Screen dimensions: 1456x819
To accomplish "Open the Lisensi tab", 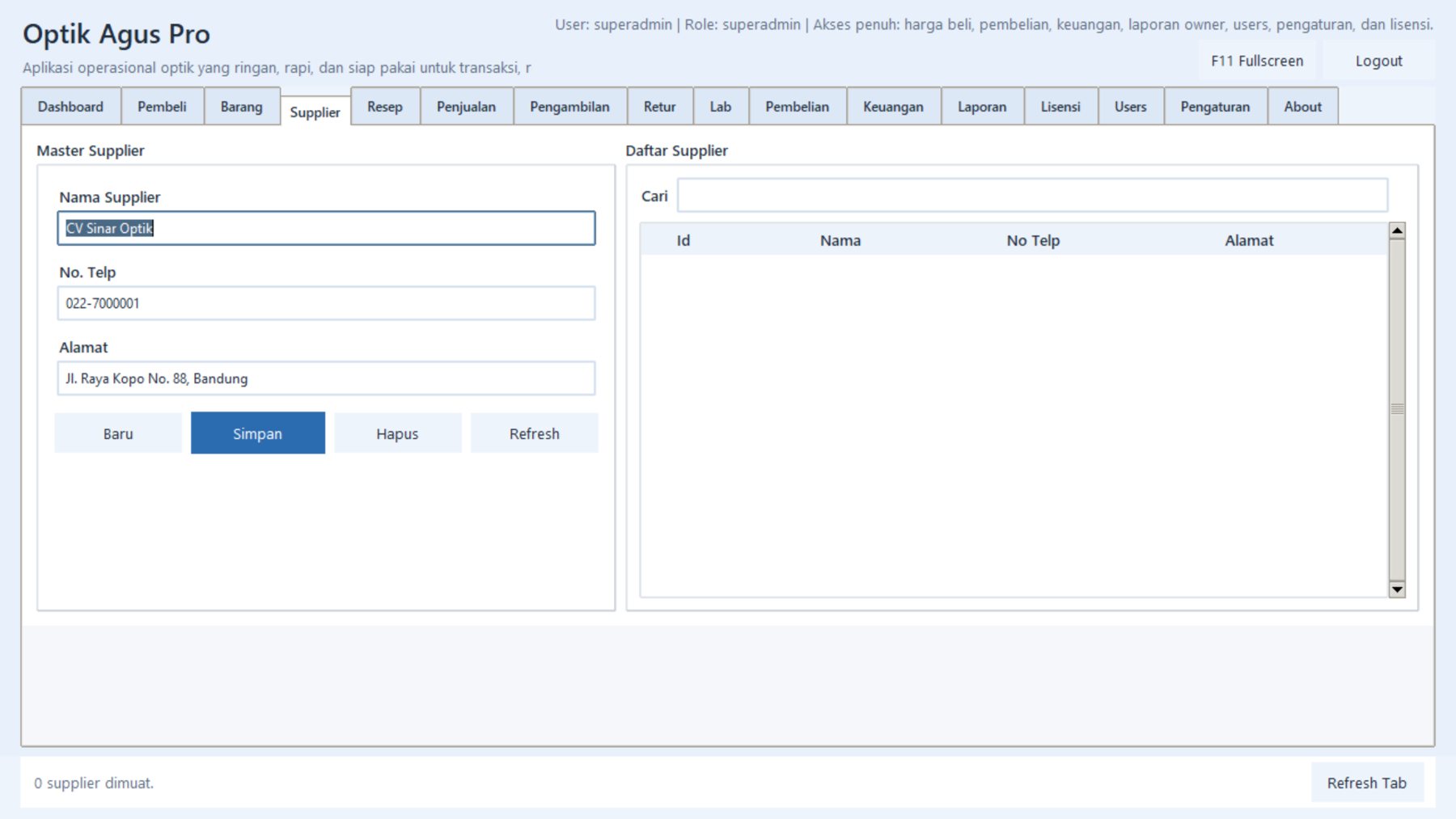I will point(1060,107).
